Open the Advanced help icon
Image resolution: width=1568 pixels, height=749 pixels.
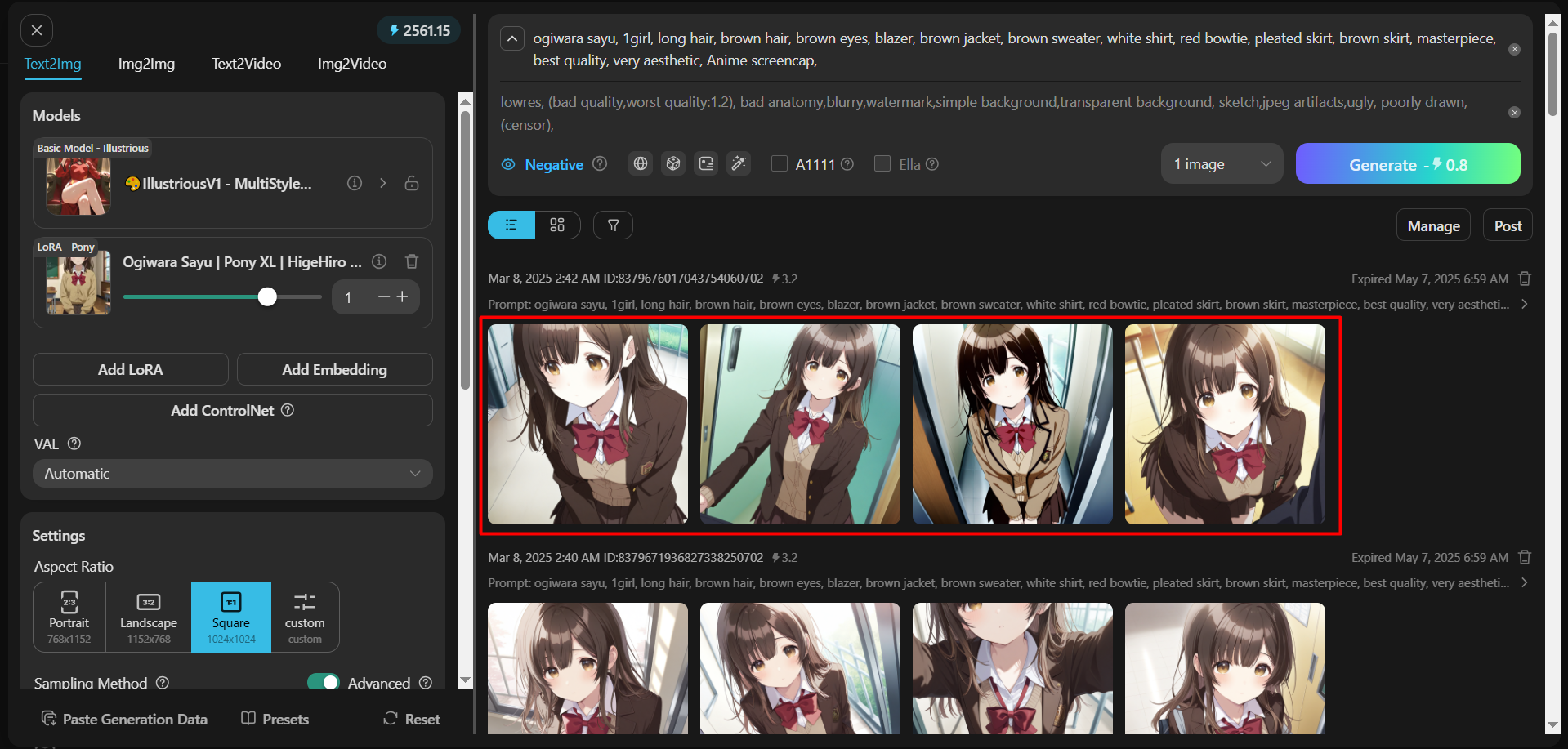pos(426,682)
